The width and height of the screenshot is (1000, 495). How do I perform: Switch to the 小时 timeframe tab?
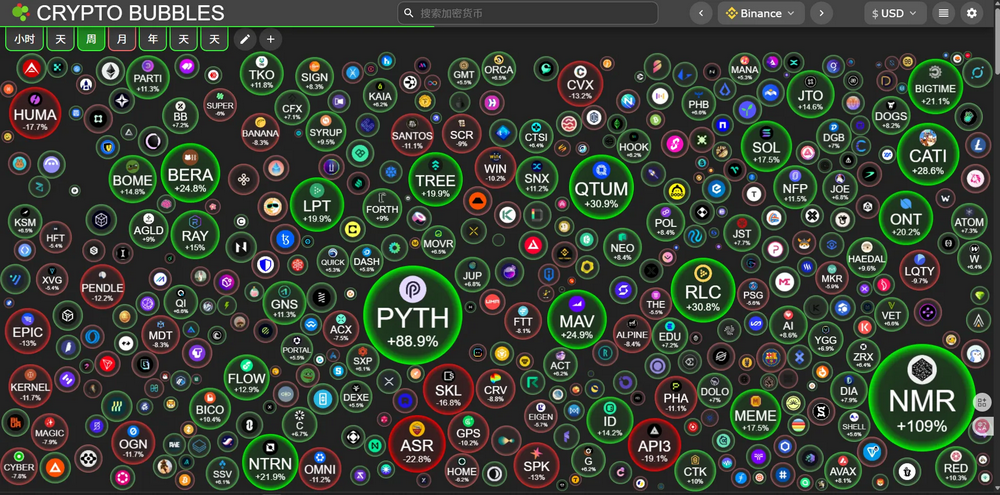(x=23, y=39)
